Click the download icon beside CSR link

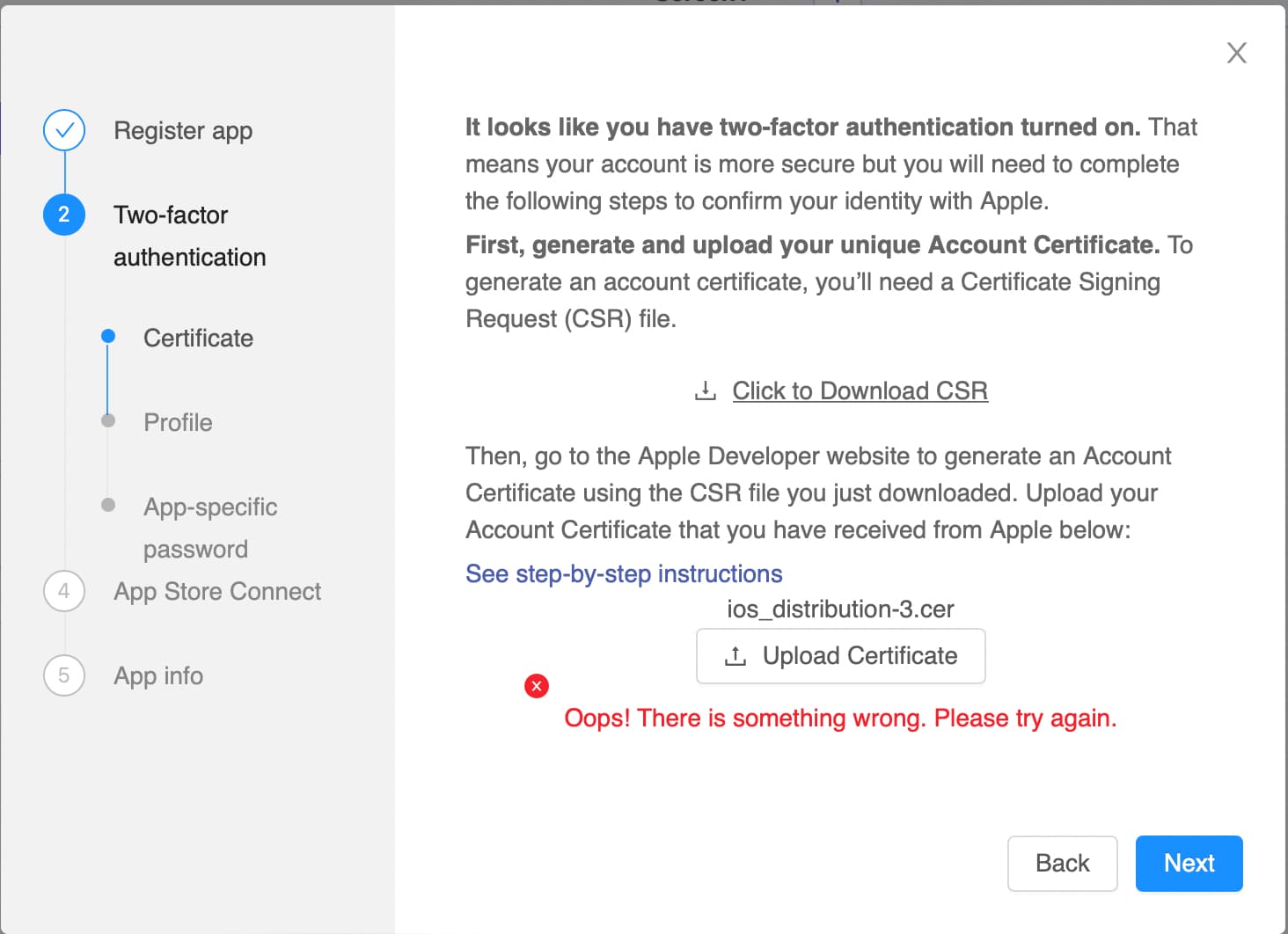(705, 390)
